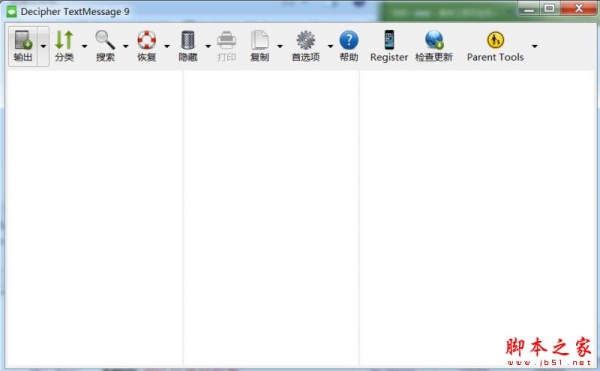Close the Decipher TextMessage window

(x=579, y=8)
